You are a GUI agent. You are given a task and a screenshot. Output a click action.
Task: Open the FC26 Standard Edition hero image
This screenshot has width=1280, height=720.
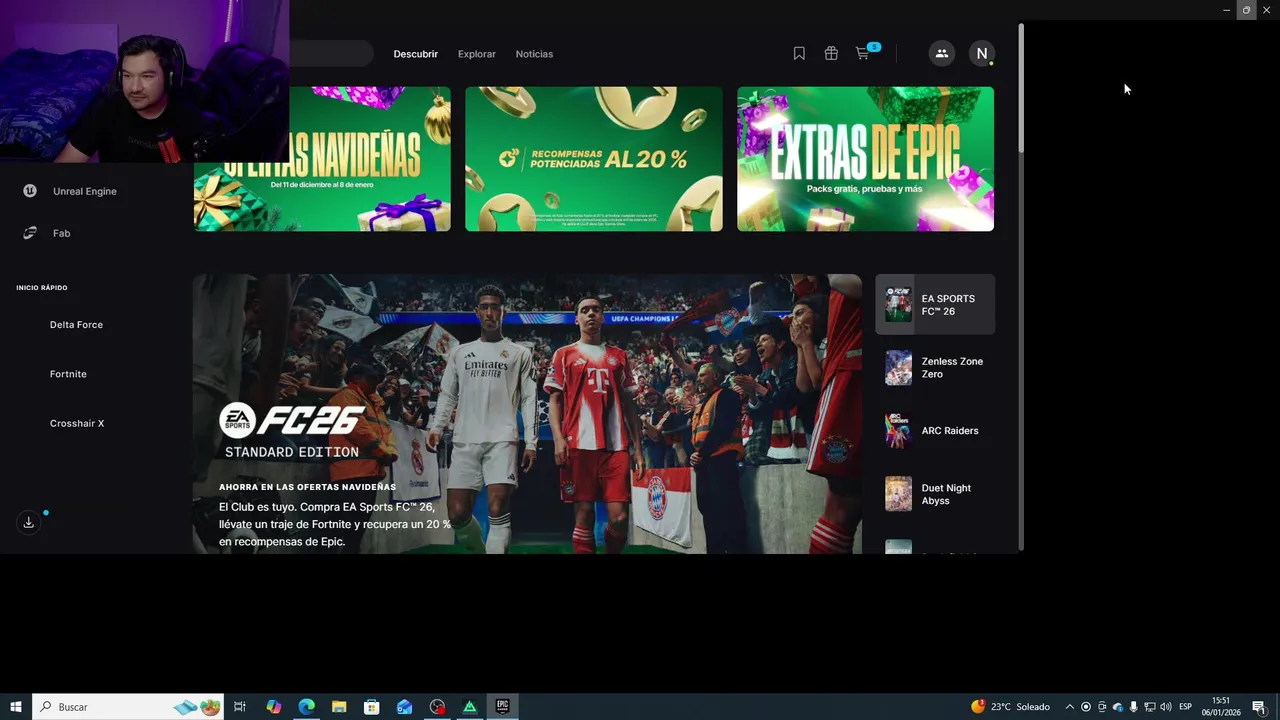527,414
